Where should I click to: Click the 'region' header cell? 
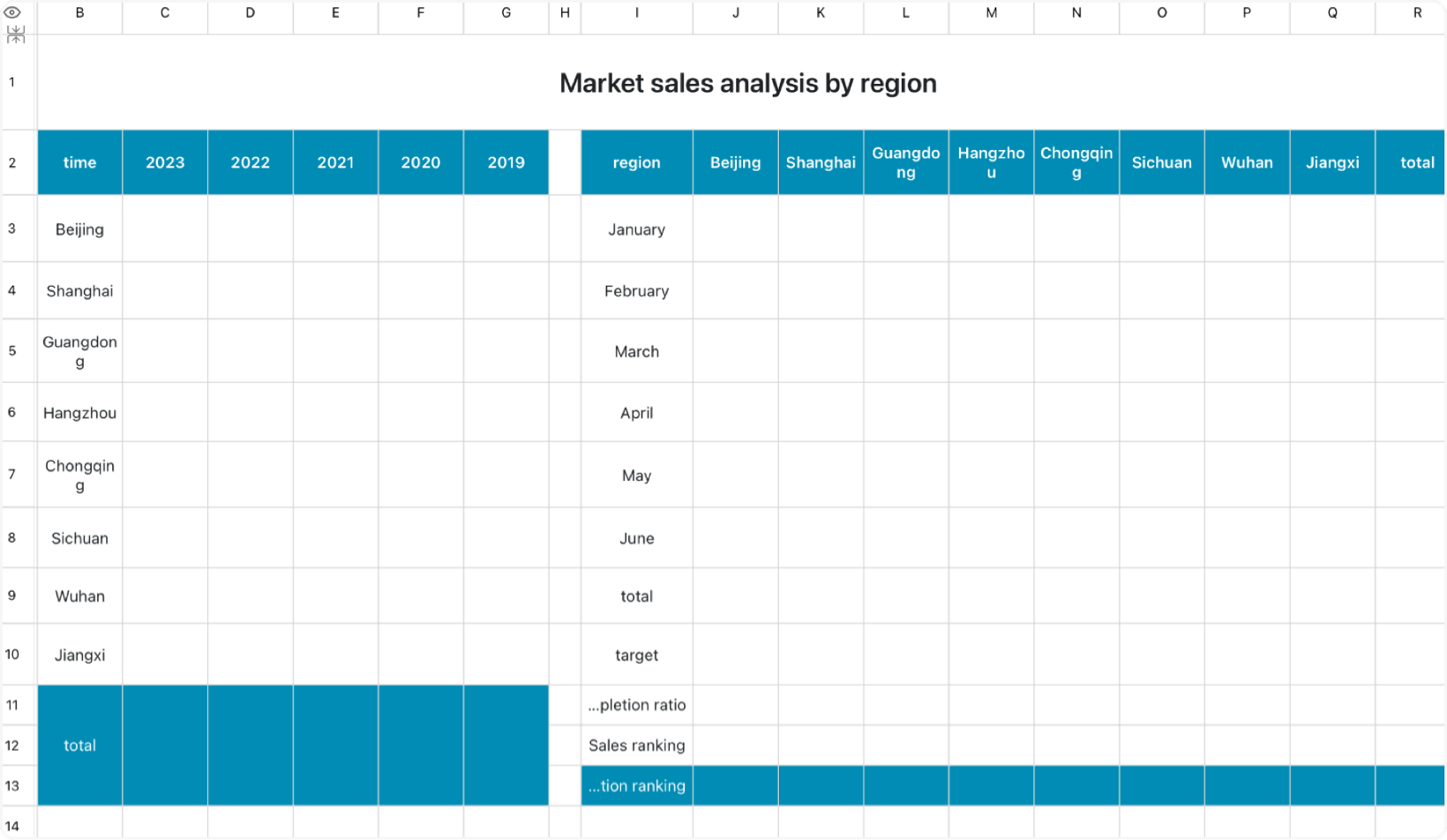[637, 162]
